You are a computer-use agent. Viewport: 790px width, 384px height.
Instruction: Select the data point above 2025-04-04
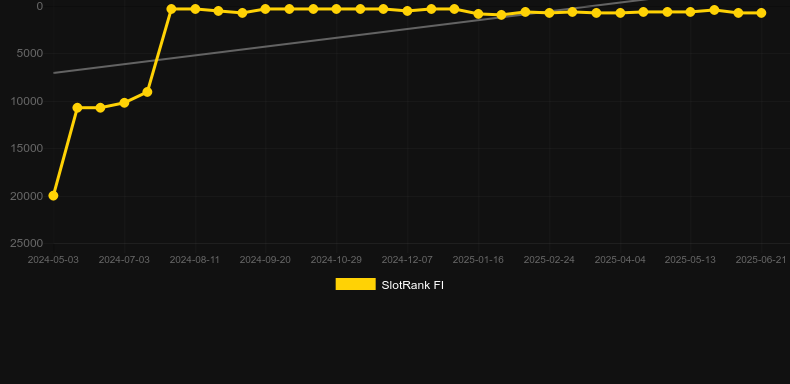620,13
